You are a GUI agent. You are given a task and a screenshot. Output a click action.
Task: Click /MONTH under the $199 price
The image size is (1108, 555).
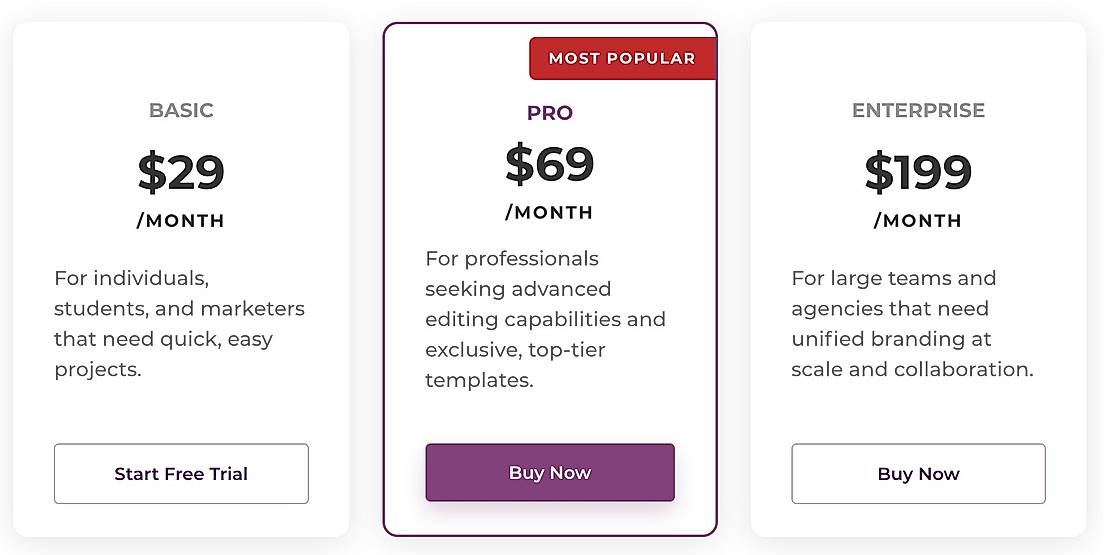coord(918,221)
